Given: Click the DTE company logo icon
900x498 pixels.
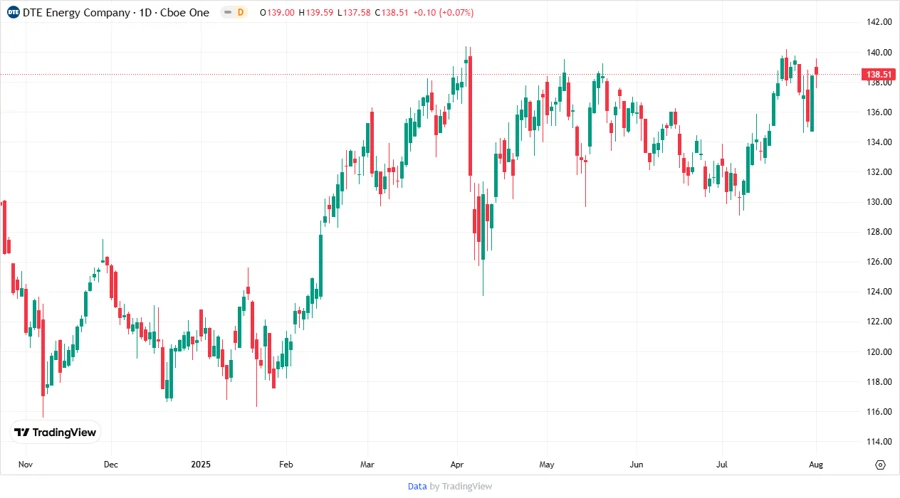Looking at the screenshot, I should (13, 13).
